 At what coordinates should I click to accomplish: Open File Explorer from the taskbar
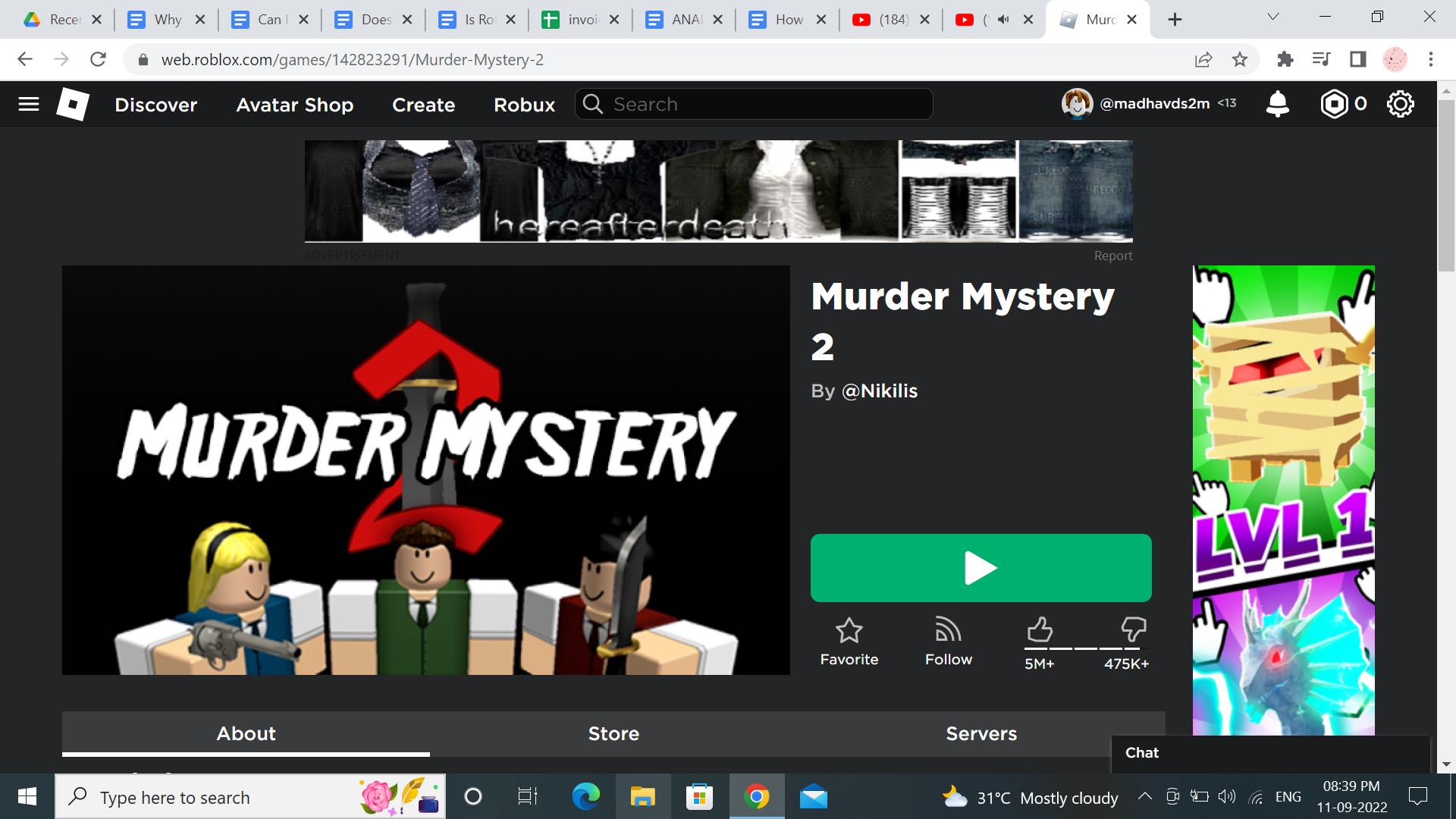point(642,796)
